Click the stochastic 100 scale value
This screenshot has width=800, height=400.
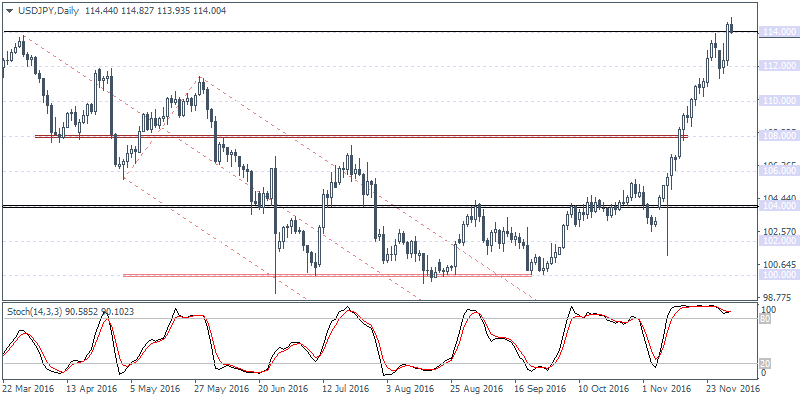click(768, 310)
